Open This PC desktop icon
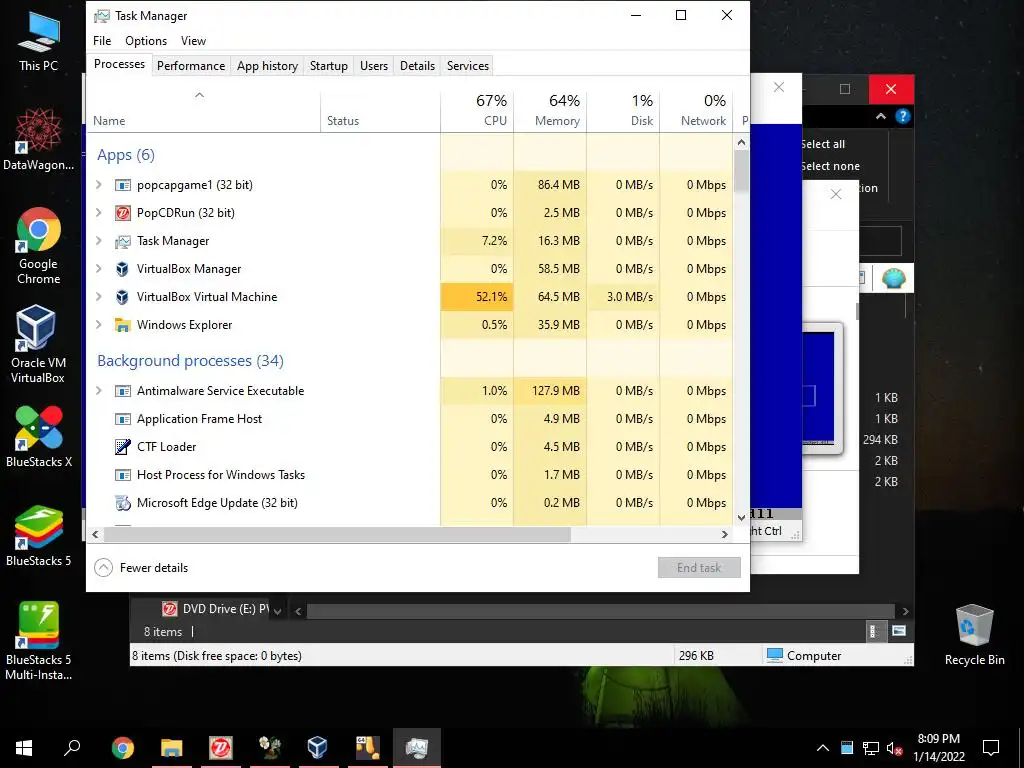This screenshot has height=768, width=1024. [39, 40]
